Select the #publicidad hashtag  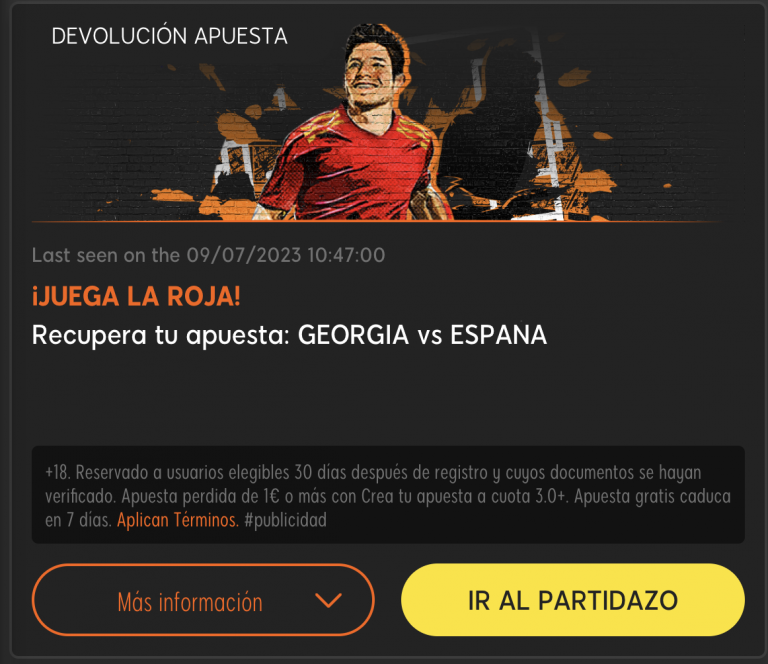[286, 520]
